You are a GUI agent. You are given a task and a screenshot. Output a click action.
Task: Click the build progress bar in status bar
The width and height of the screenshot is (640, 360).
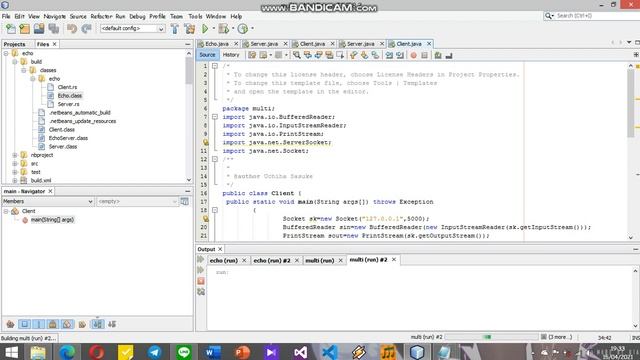click(491, 337)
